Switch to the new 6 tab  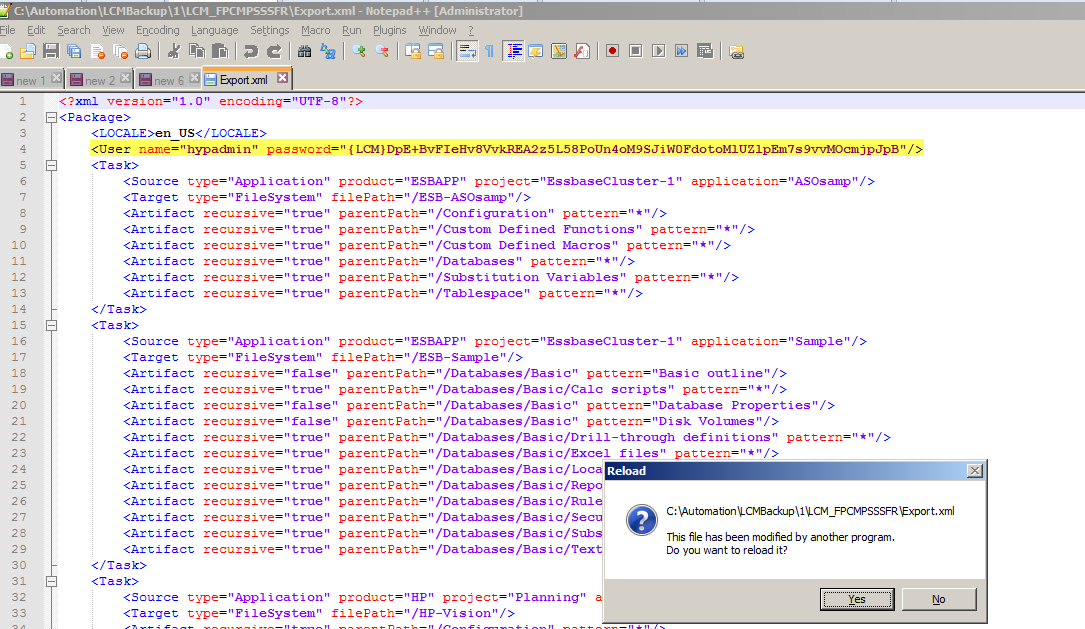(x=169, y=80)
